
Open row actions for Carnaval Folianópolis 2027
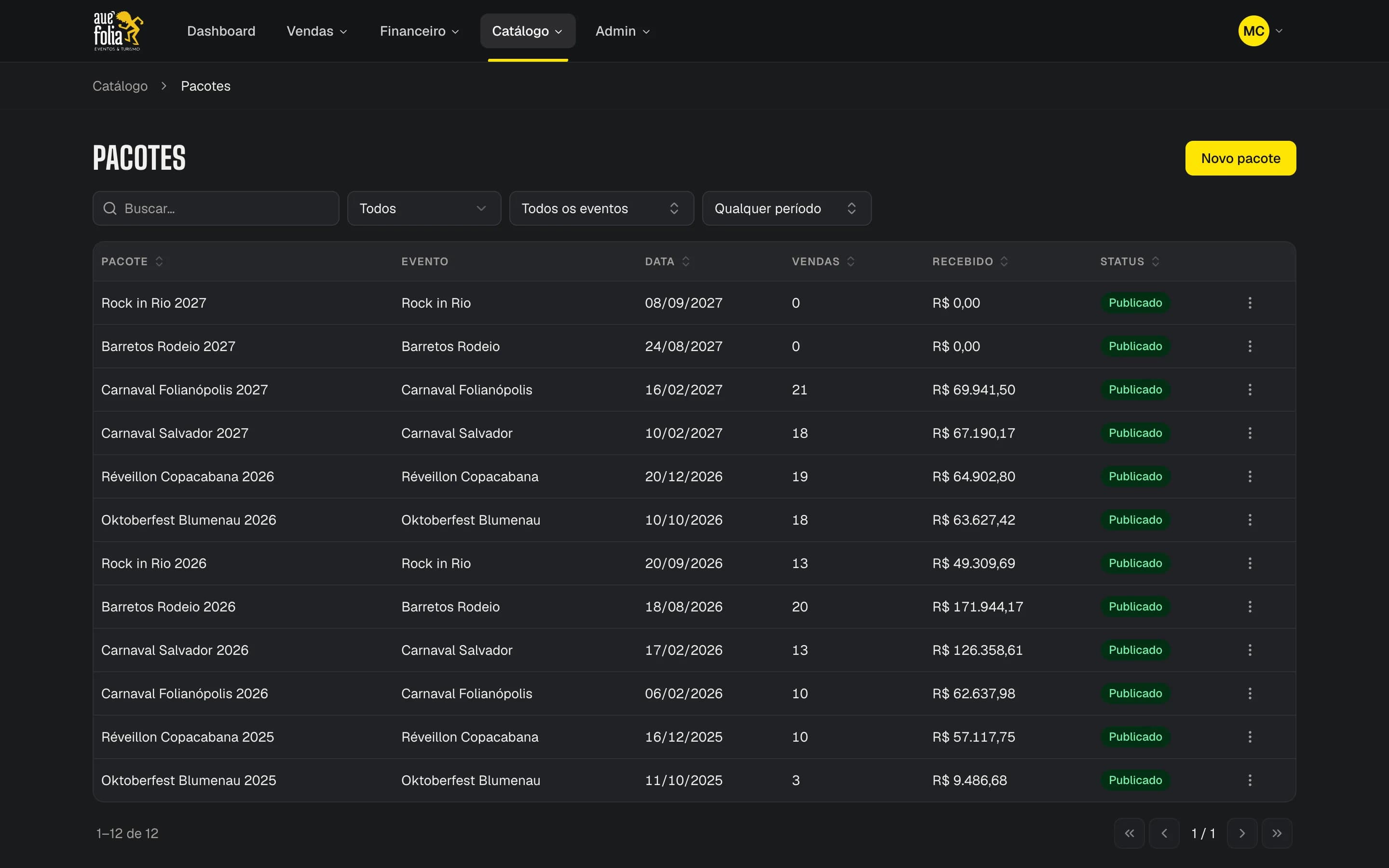point(1250,389)
